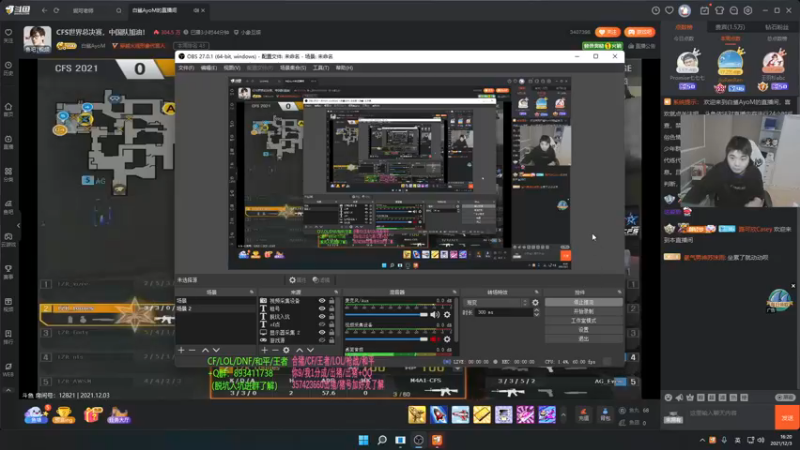Viewport: 800px width, 450px height.
Task: Open the home icon in left sidebar
Action: point(8,109)
